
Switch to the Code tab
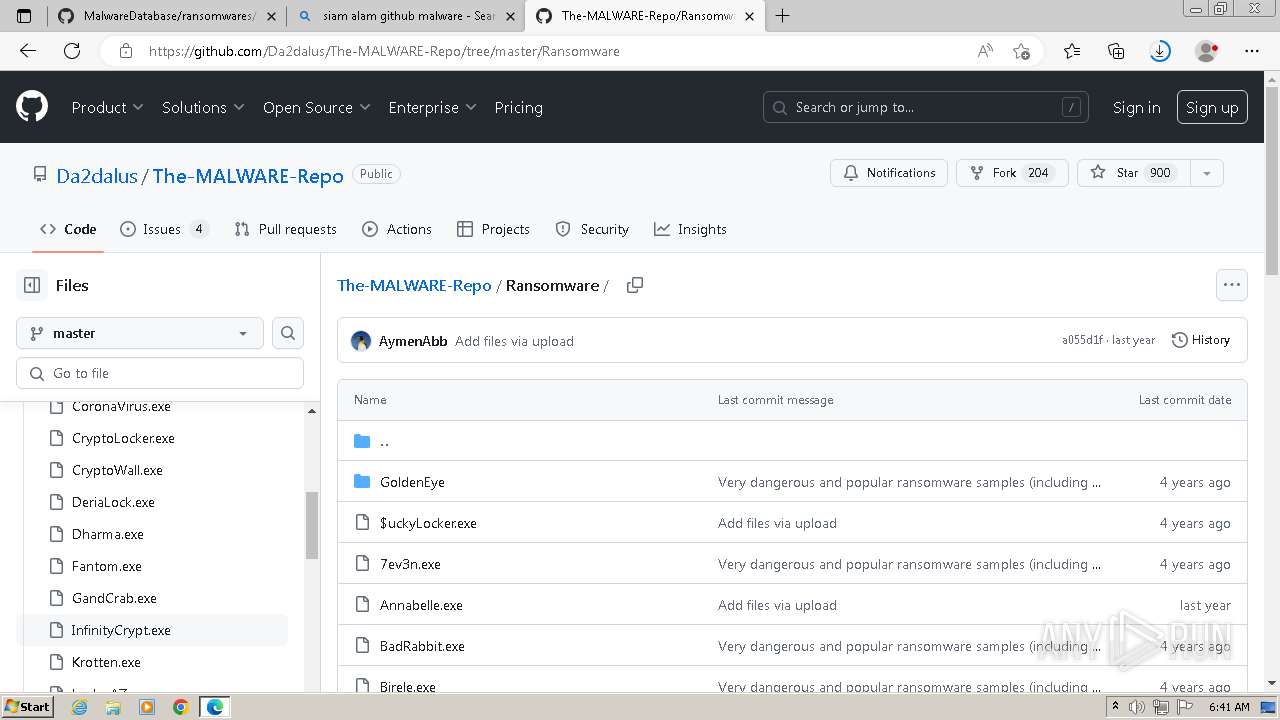tap(68, 229)
